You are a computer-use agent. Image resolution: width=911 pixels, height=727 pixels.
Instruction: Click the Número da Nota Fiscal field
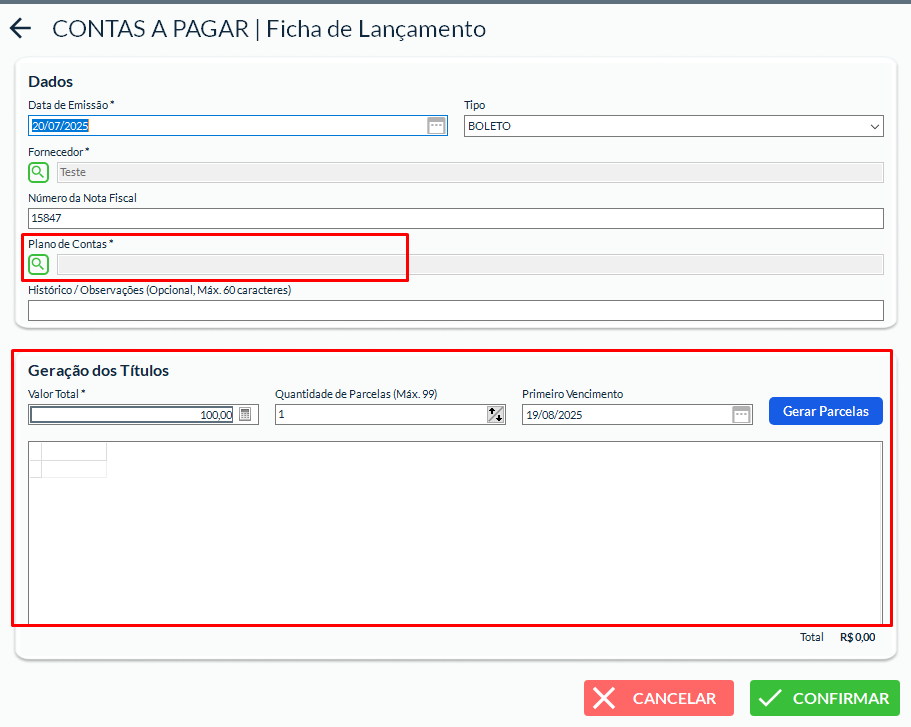tap(455, 218)
